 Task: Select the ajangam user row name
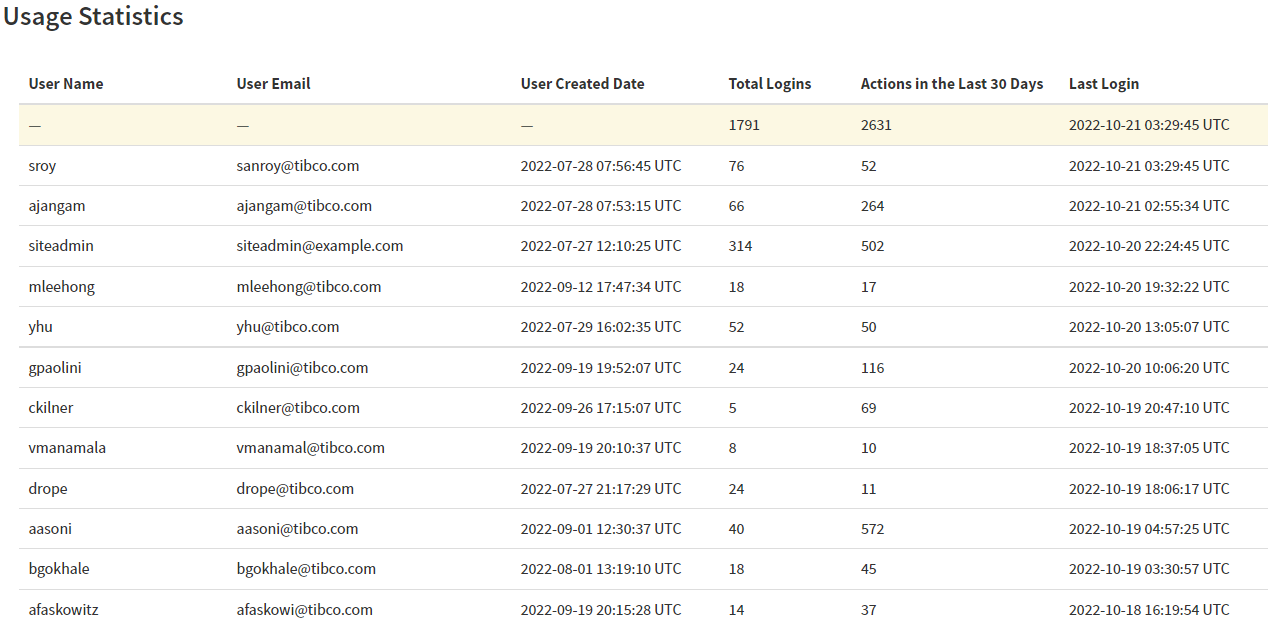coord(57,206)
